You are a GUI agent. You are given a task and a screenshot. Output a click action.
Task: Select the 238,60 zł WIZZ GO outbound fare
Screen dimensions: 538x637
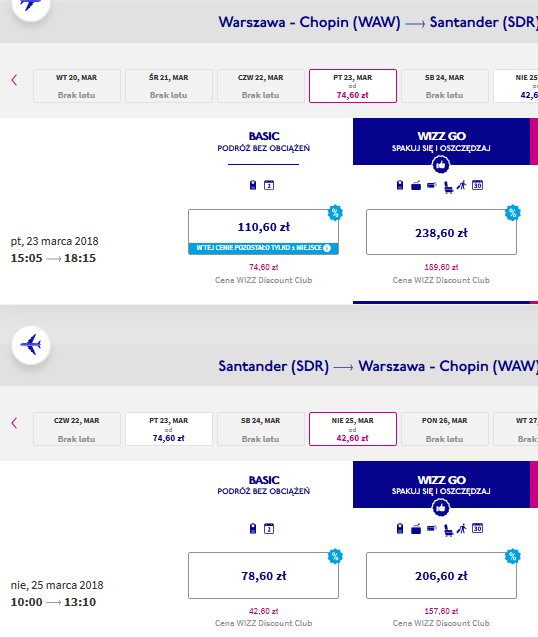(x=441, y=232)
